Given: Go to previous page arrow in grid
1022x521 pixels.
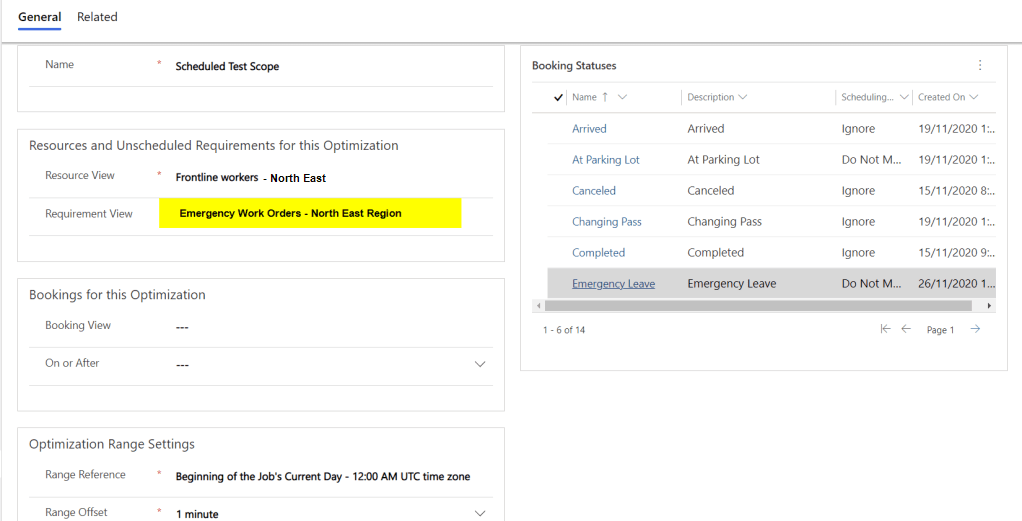Looking at the screenshot, I should click(906, 329).
